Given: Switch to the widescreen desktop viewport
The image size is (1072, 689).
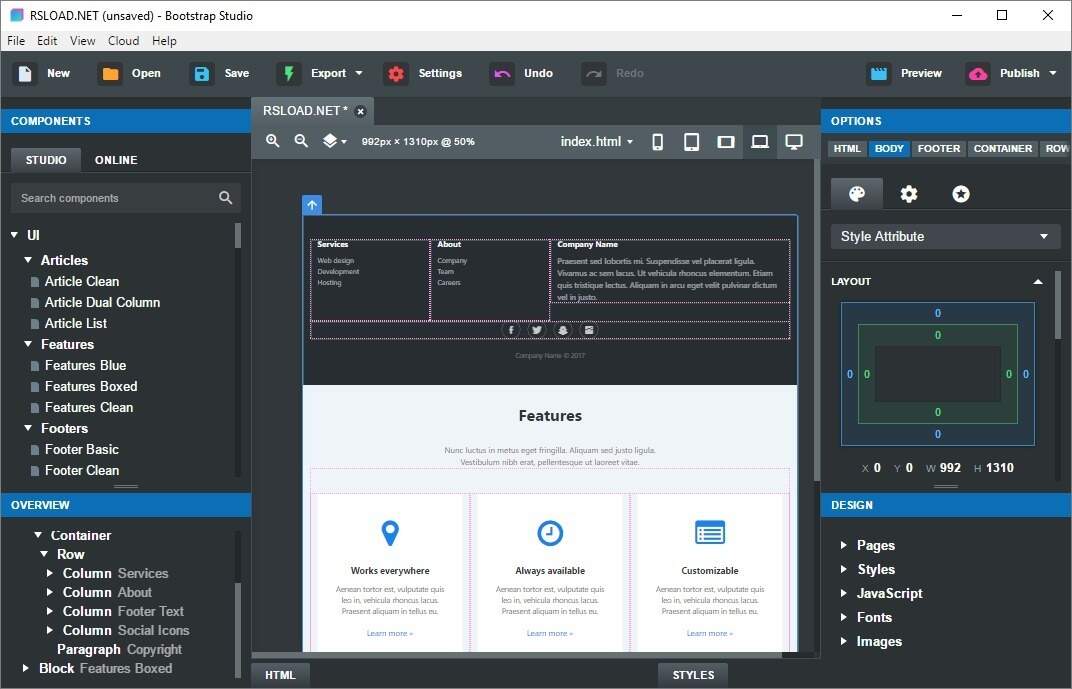Looking at the screenshot, I should [794, 141].
